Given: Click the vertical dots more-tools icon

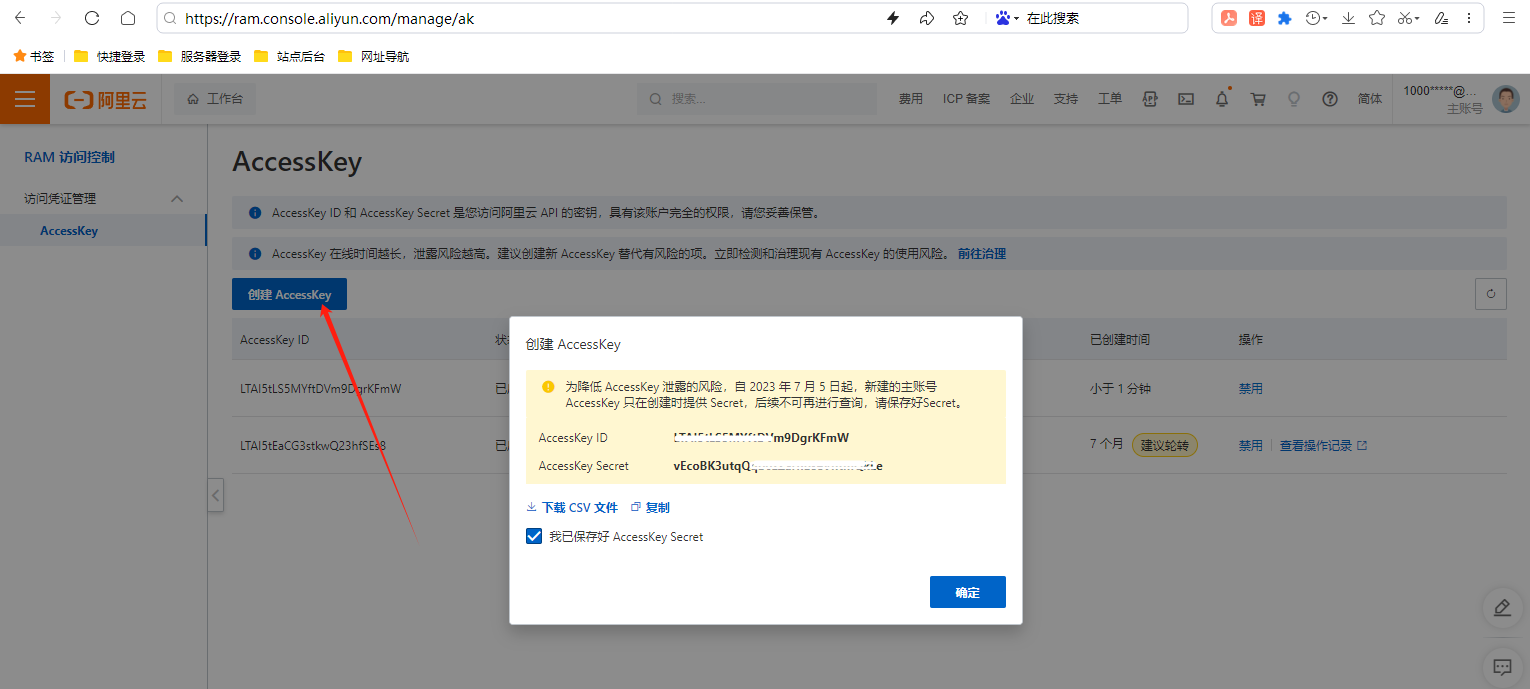Looking at the screenshot, I should (x=1470, y=18).
